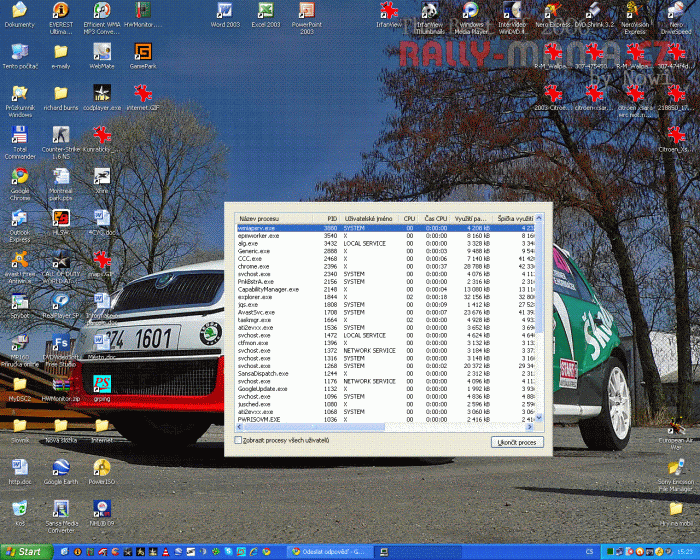Open the Excel 2003 desktop shortcut

(266, 11)
